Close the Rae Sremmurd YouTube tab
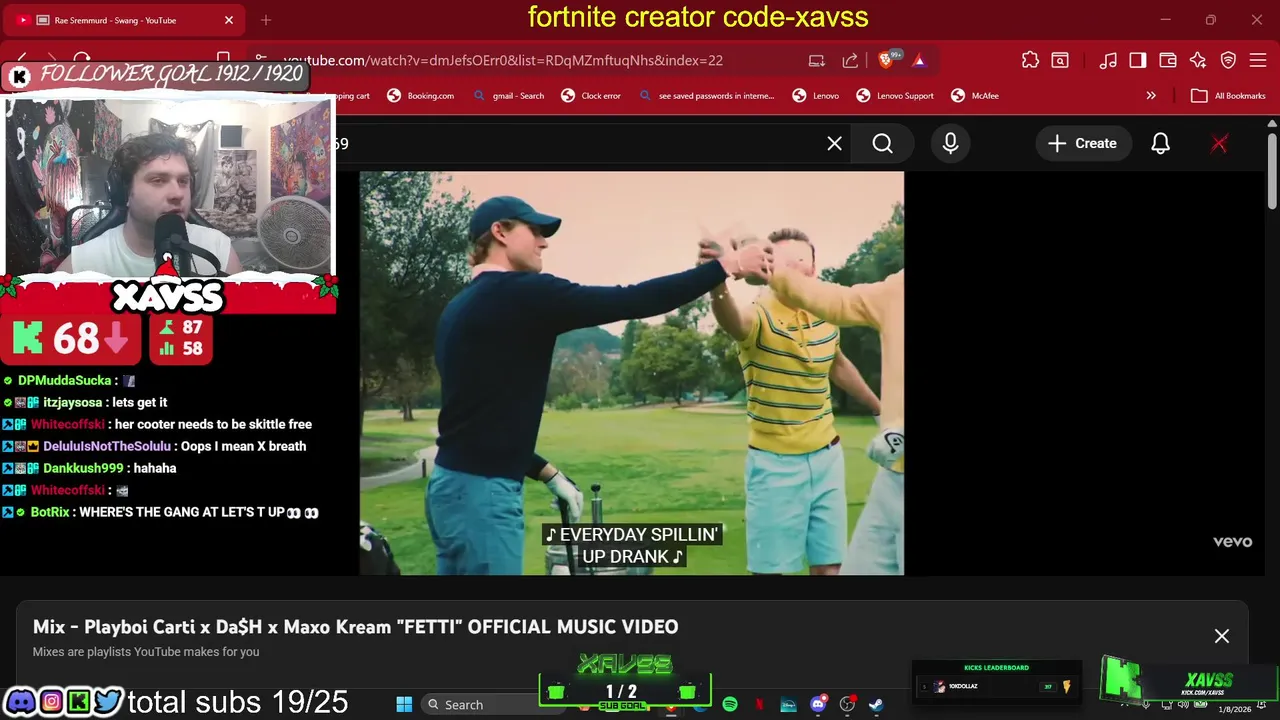 (228, 20)
